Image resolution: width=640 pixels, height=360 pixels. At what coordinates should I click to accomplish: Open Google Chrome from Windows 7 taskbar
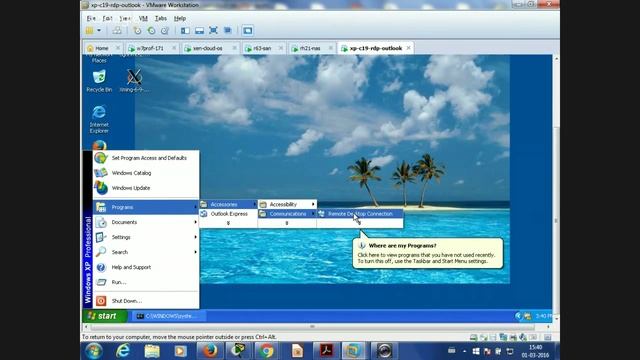pyautogui.click(x=267, y=351)
